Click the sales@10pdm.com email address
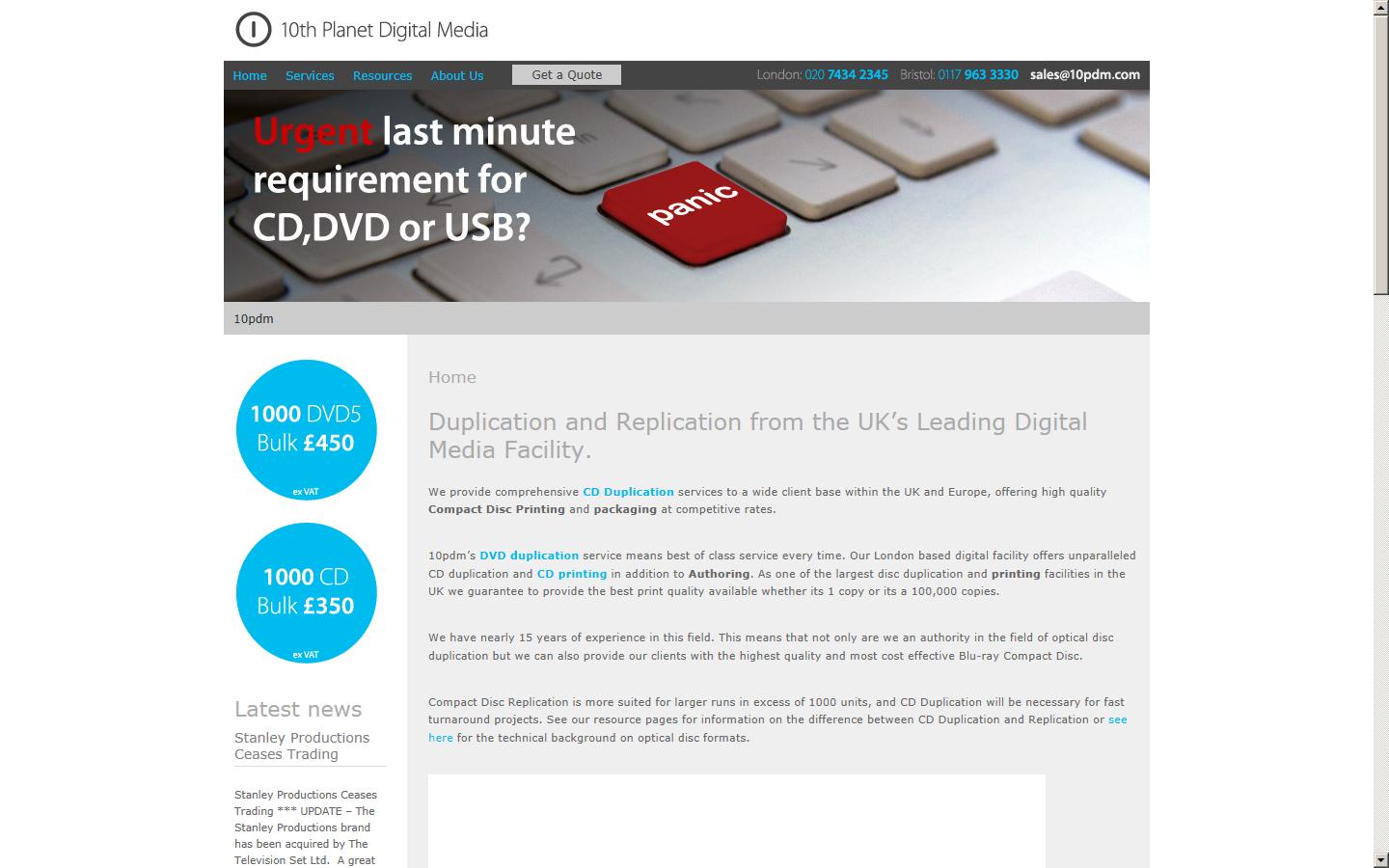 point(1084,74)
